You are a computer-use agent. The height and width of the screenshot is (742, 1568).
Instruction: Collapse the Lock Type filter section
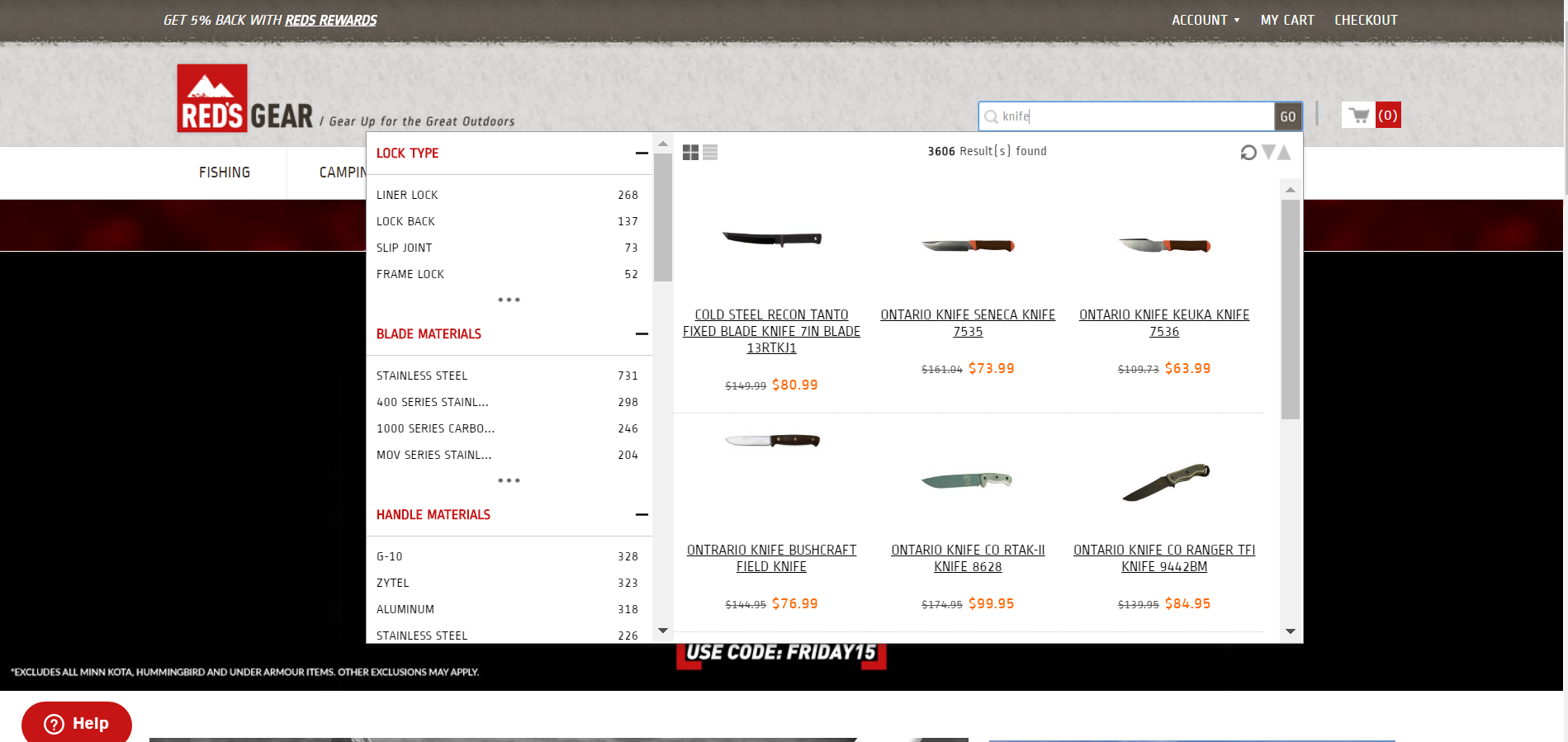642,154
